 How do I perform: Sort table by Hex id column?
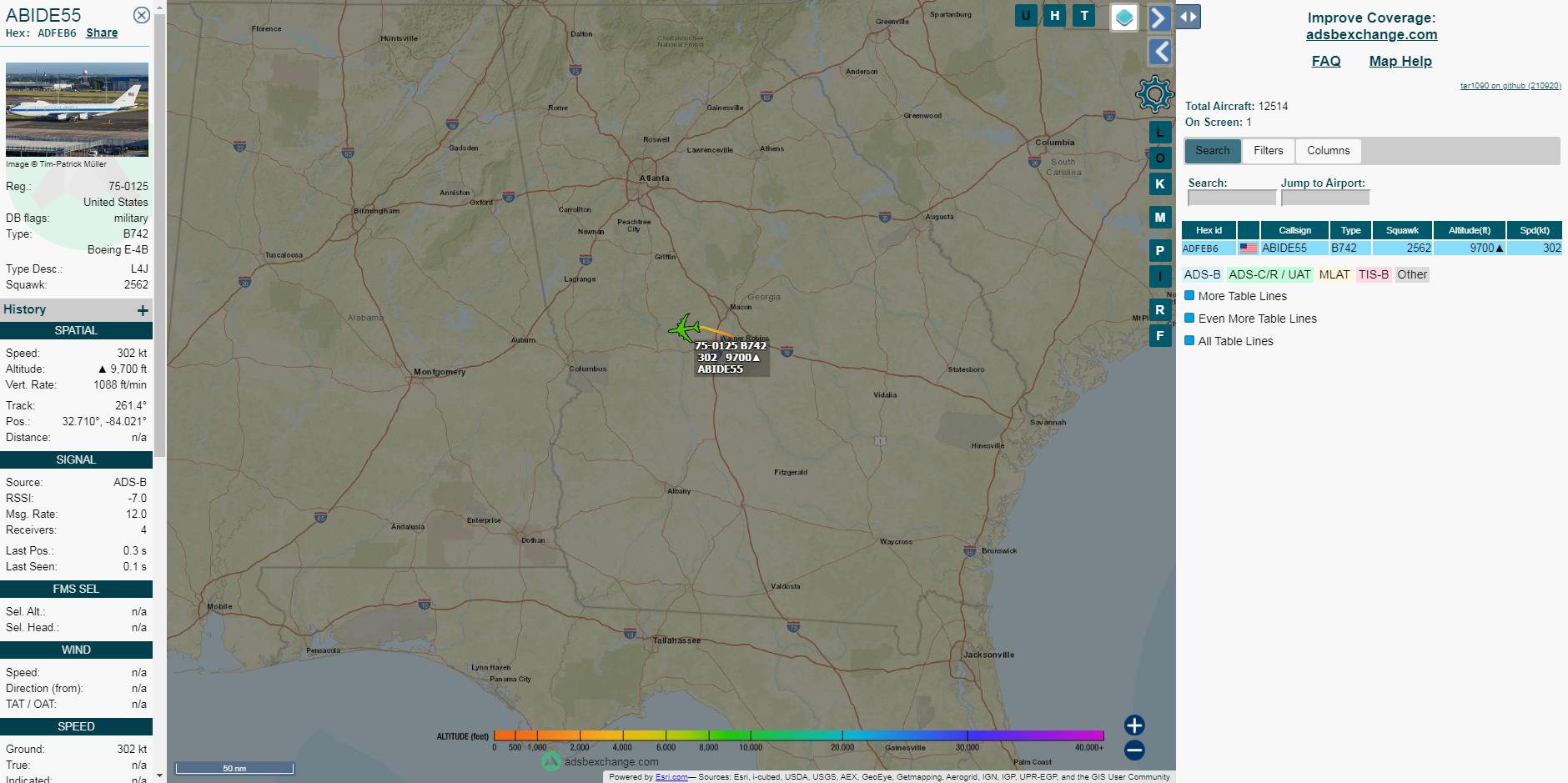(1209, 230)
